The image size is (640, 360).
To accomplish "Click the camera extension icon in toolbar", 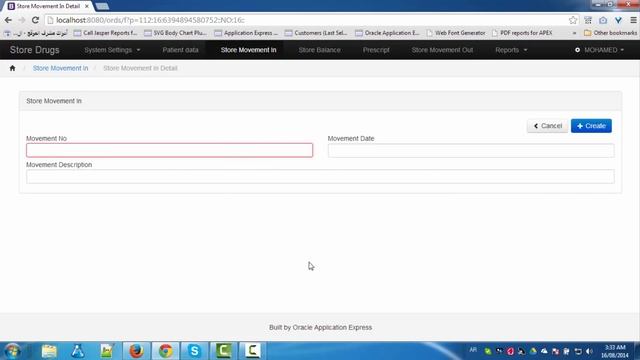I will coord(603,20).
